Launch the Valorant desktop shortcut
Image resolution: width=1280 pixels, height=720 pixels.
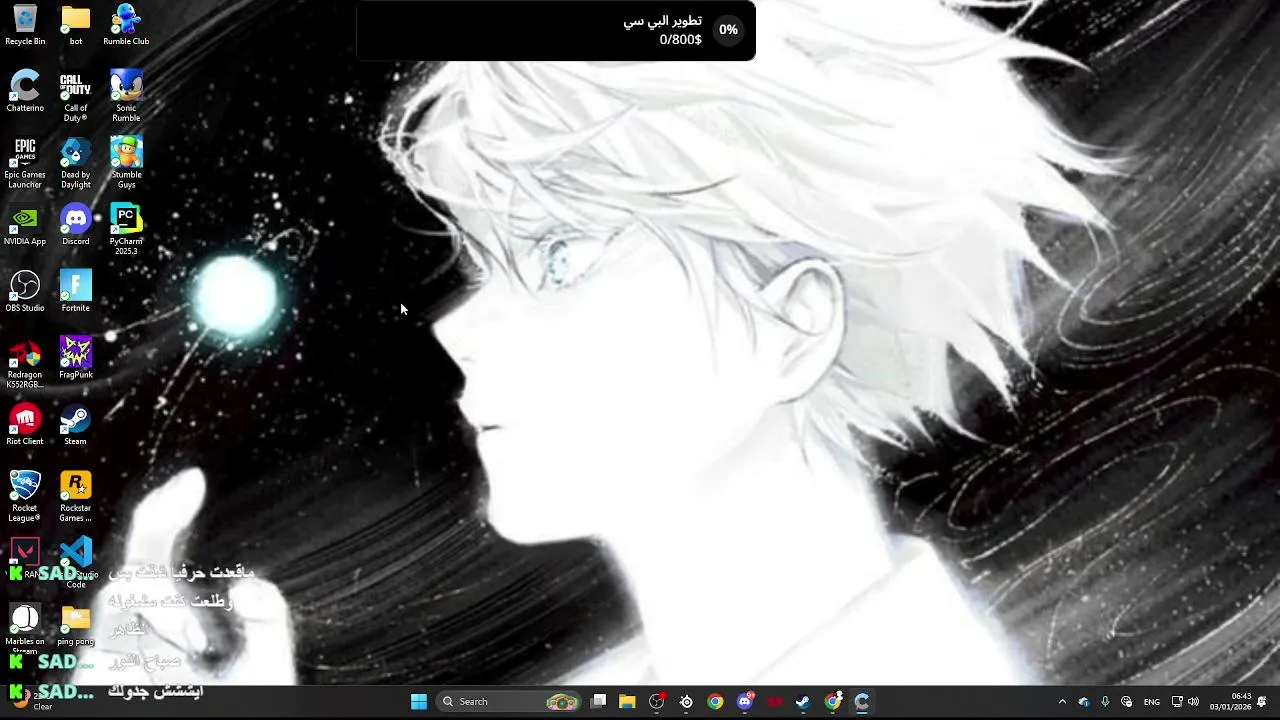tap(25, 558)
